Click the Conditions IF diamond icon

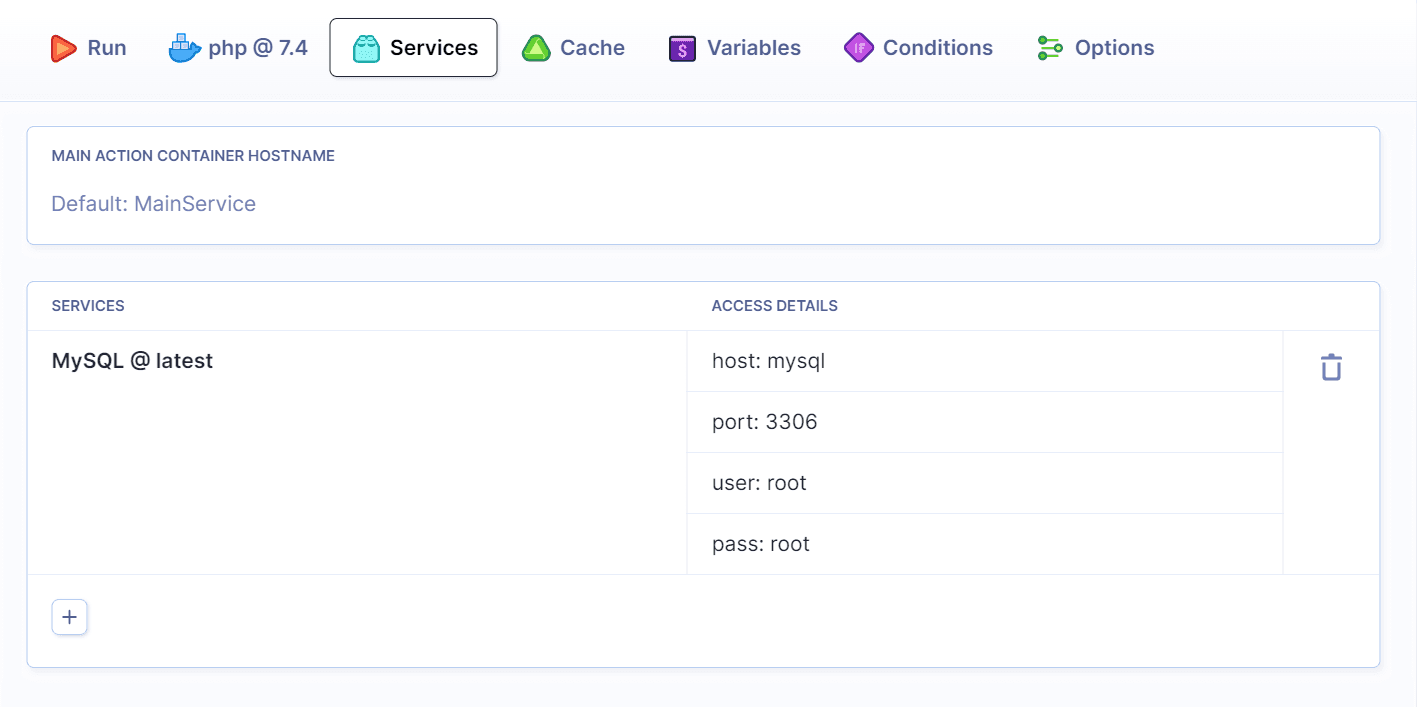coord(858,47)
